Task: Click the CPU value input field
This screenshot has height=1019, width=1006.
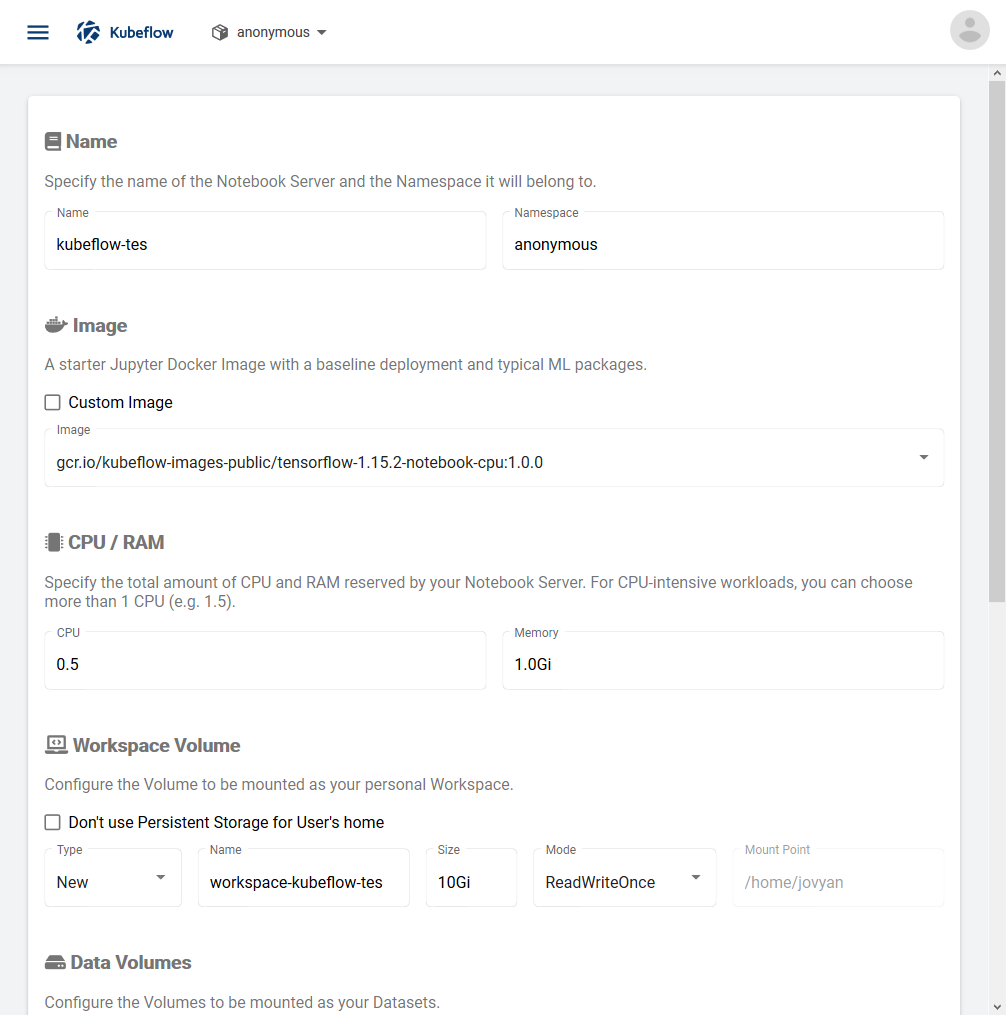Action: point(265,664)
